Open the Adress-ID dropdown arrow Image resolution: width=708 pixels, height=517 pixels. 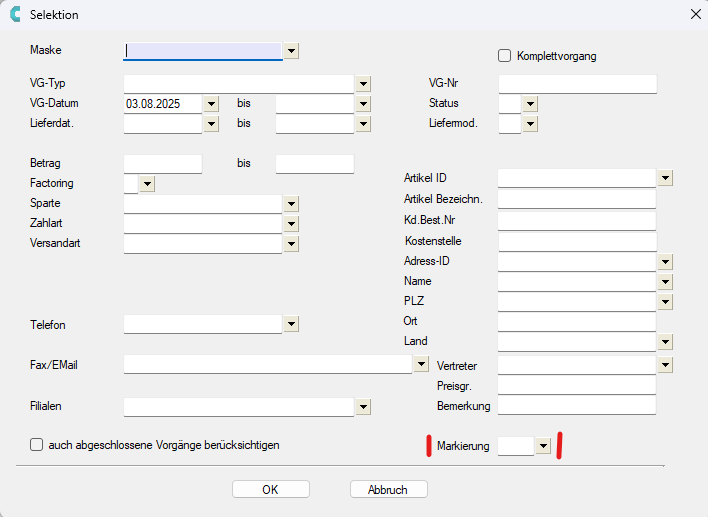[666, 261]
